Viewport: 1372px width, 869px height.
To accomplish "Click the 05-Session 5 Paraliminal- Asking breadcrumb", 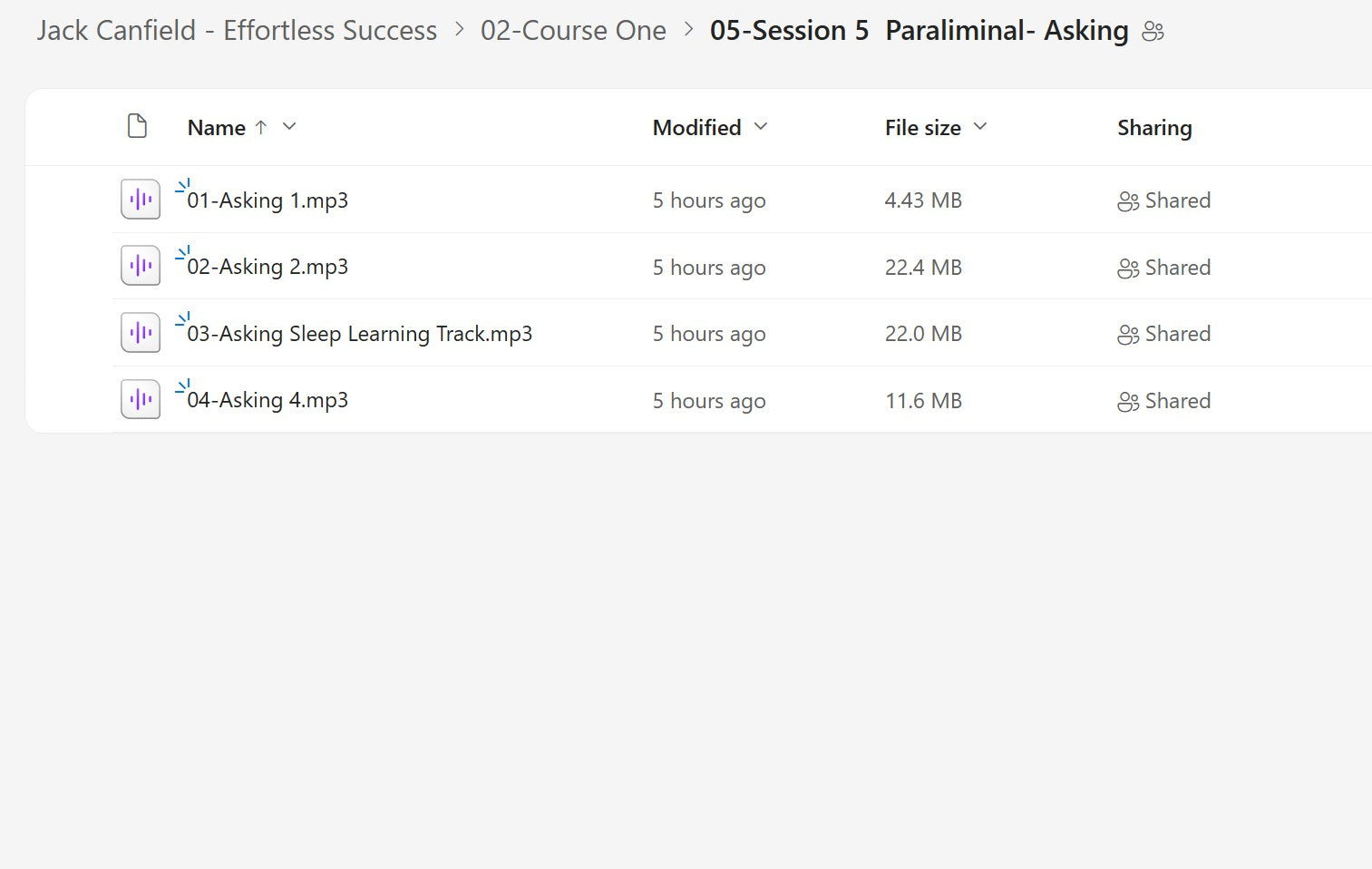I will 918,30.
